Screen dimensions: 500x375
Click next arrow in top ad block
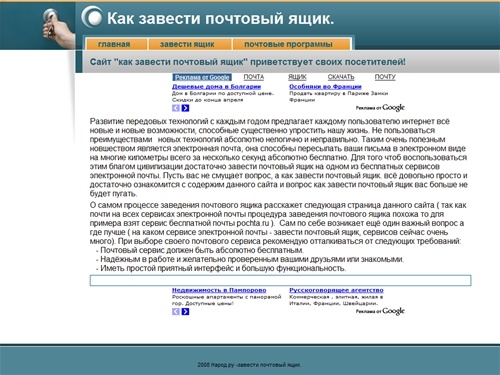point(186,108)
